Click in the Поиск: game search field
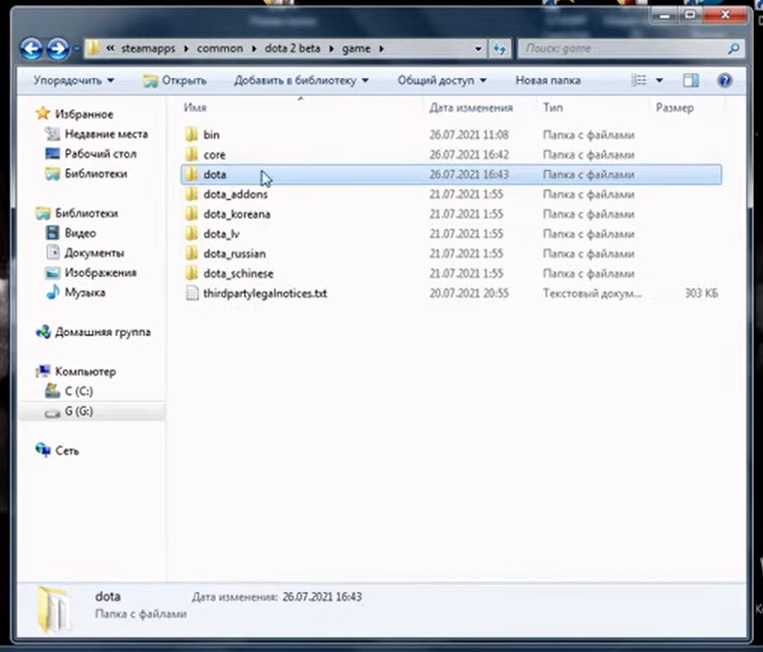 pyautogui.click(x=620, y=48)
